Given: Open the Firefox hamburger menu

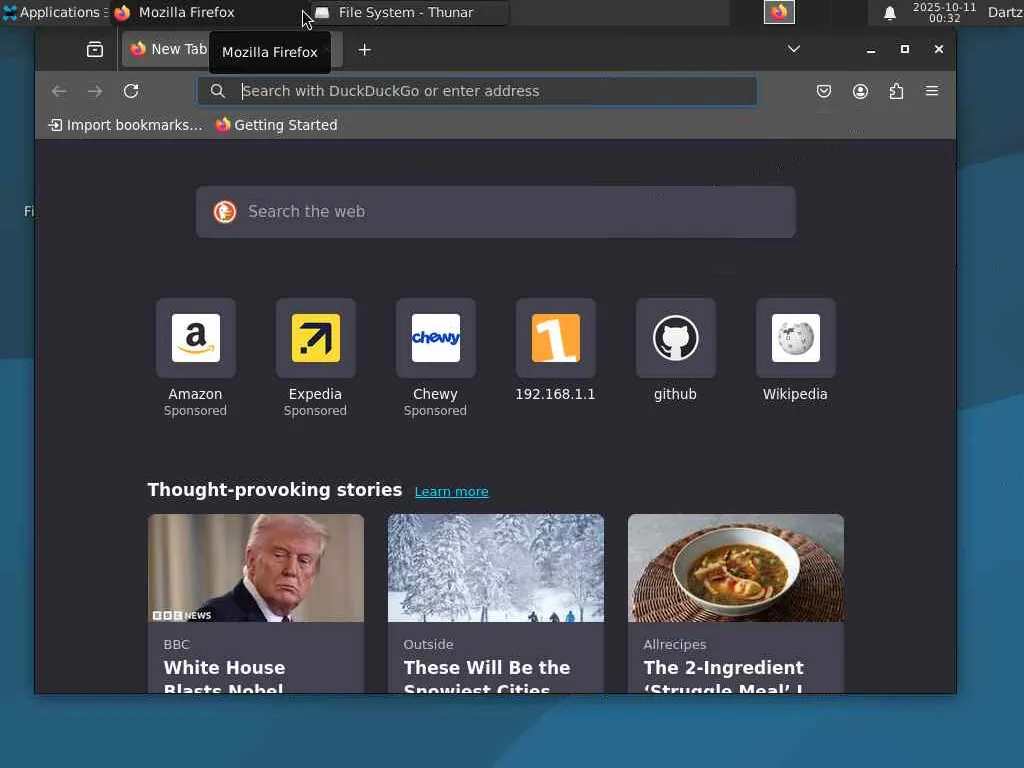Looking at the screenshot, I should (932, 91).
